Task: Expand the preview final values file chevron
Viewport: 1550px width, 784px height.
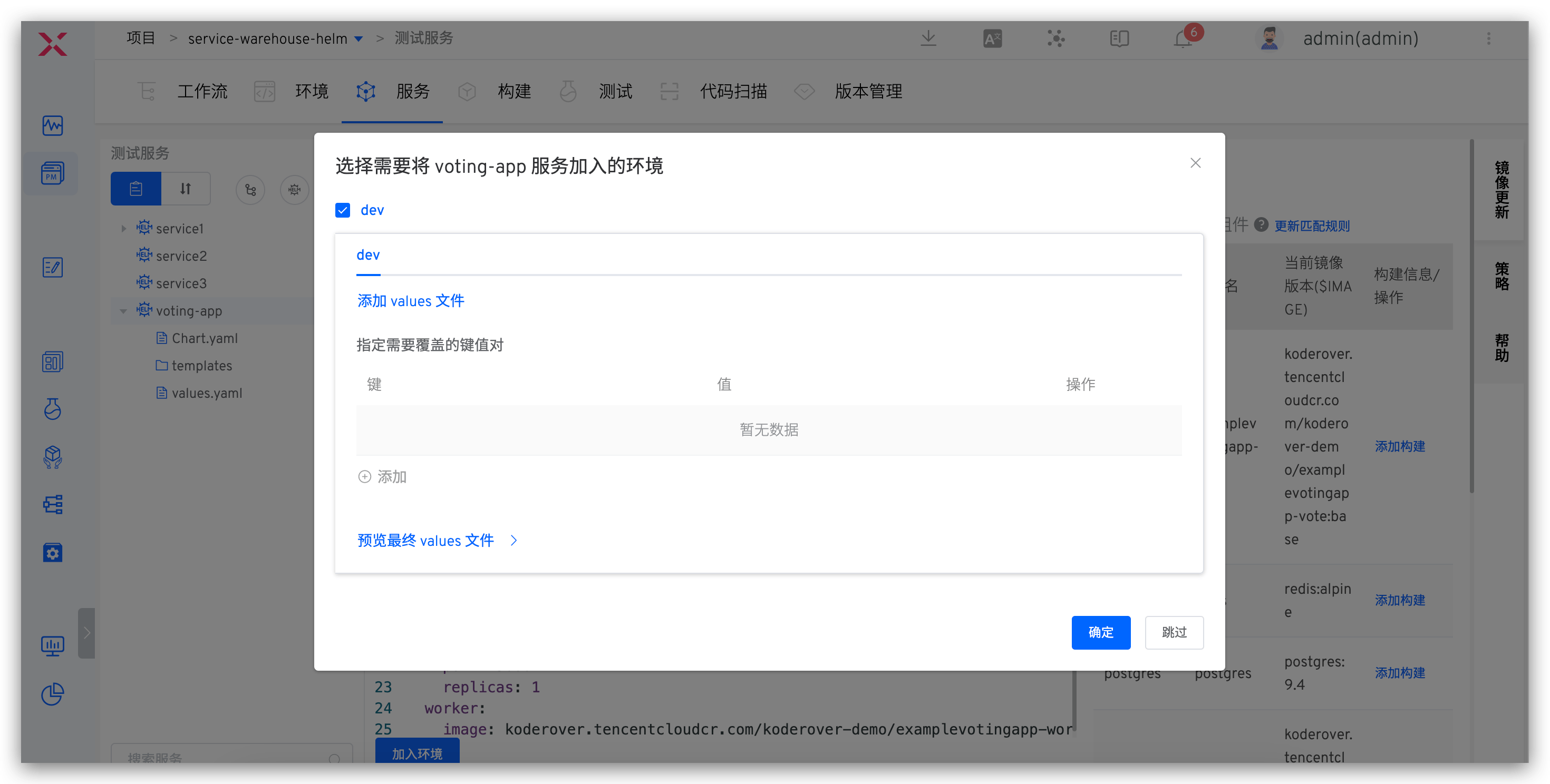Action: [514, 541]
